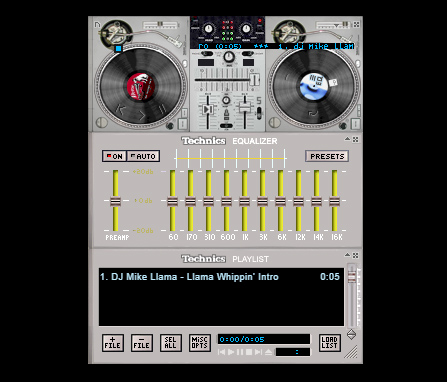Click the 12K band slider handle

(298, 201)
